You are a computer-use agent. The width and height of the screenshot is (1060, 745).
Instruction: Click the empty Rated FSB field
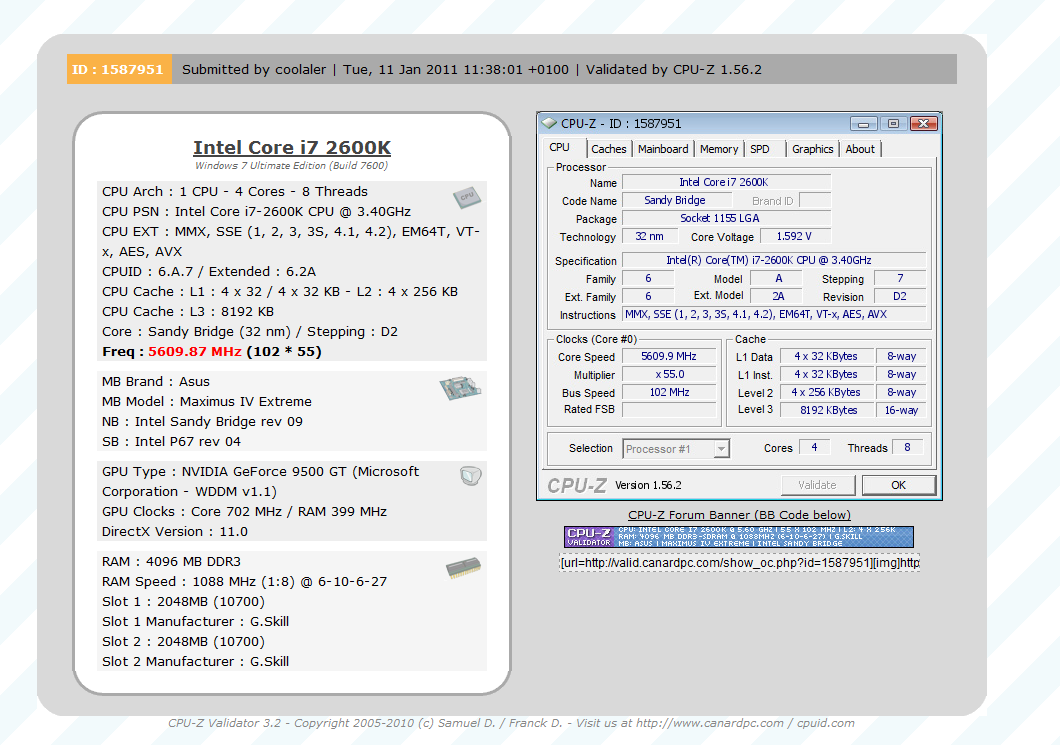point(669,410)
